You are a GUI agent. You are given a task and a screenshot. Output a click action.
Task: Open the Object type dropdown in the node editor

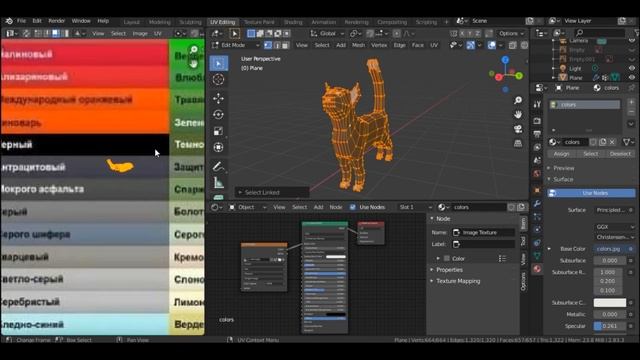coord(248,207)
